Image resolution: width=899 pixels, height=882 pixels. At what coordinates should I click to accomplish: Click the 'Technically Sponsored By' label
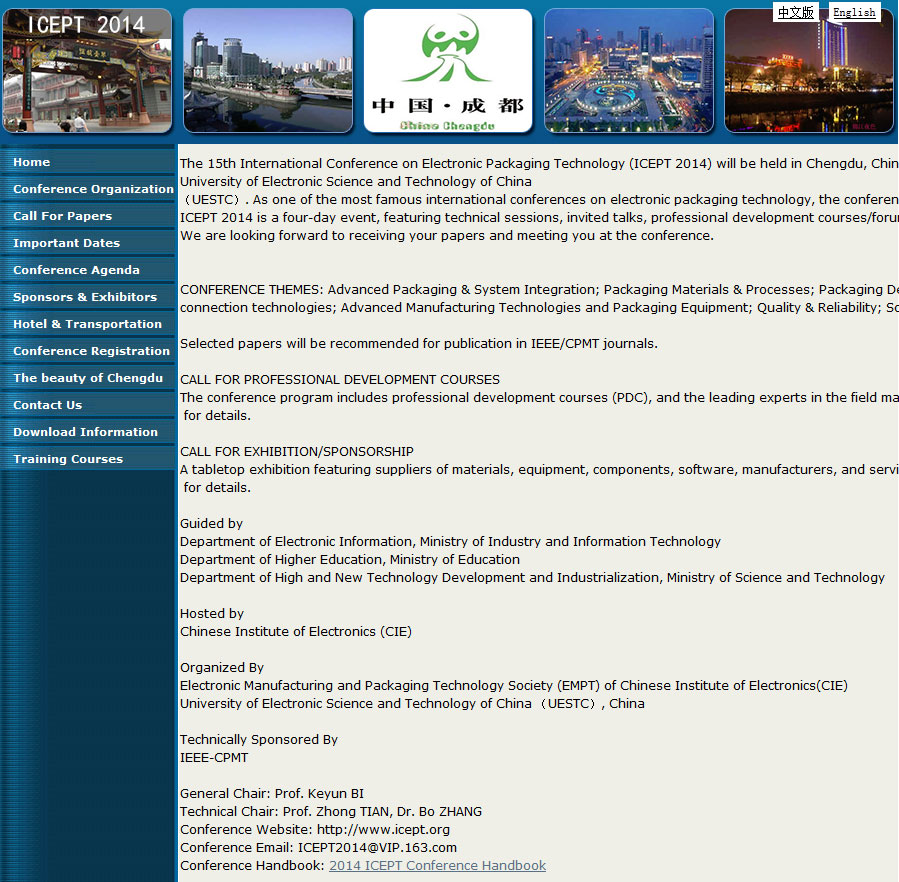pyautogui.click(x=259, y=740)
